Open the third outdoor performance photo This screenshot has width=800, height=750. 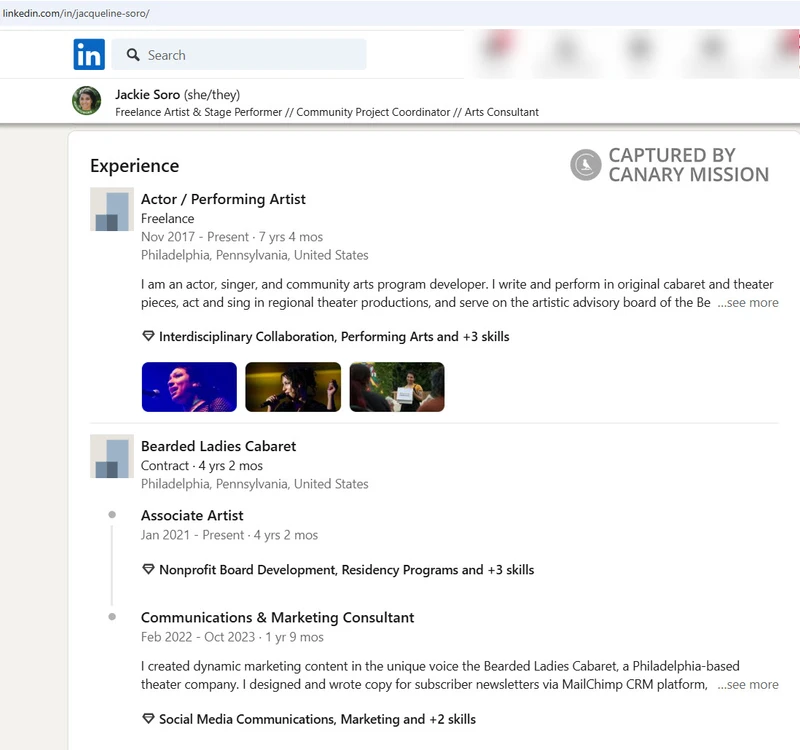click(396, 386)
